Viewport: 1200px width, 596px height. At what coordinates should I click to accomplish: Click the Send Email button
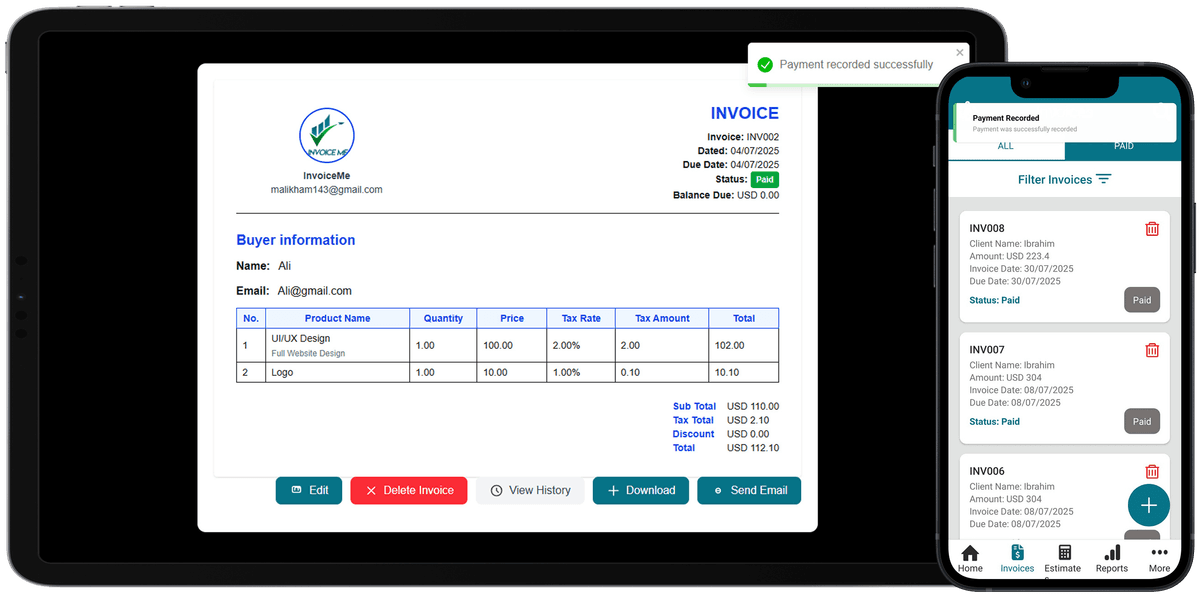click(x=749, y=490)
